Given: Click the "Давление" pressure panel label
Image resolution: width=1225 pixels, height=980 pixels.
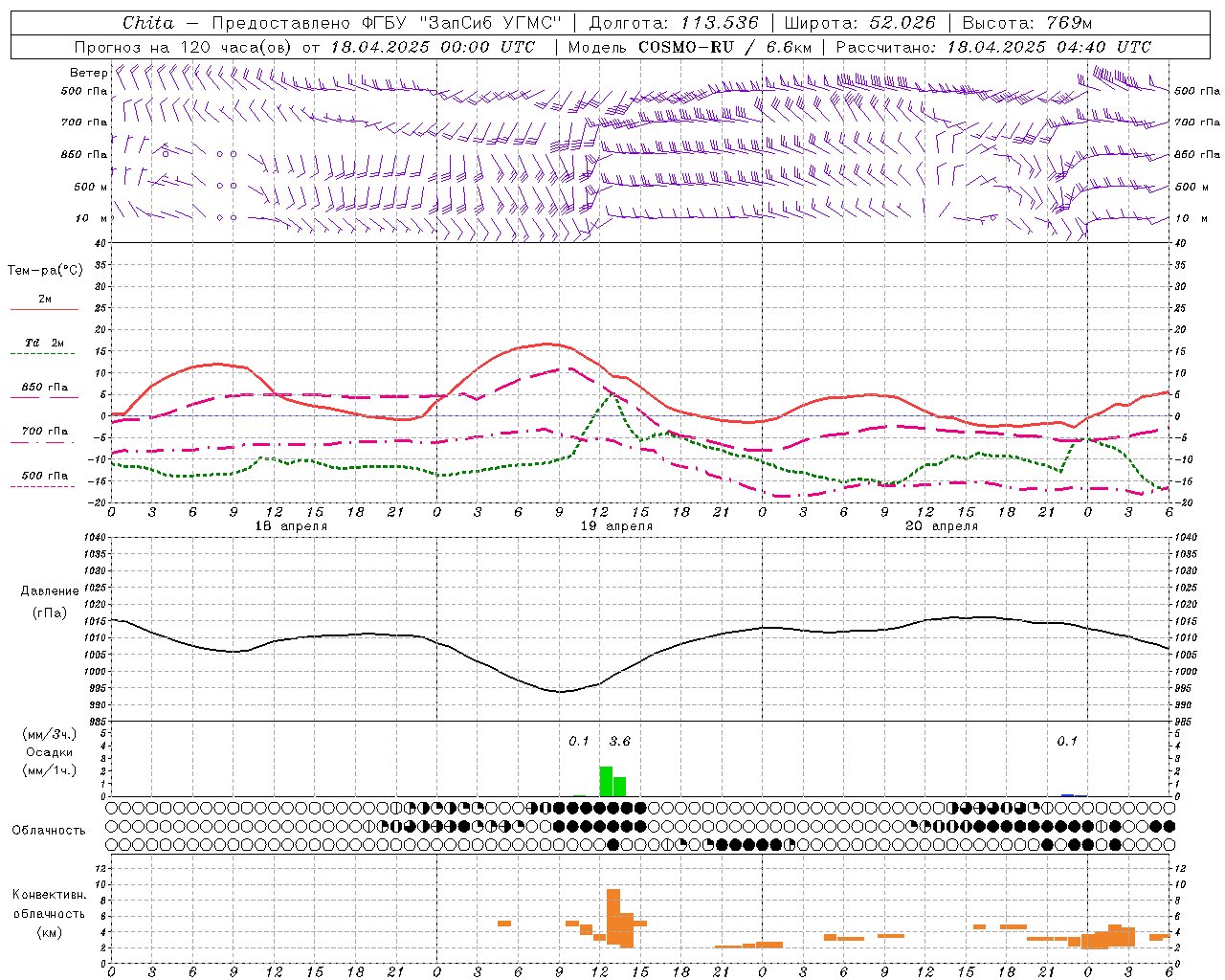Looking at the screenshot, I should [x=50, y=591].
